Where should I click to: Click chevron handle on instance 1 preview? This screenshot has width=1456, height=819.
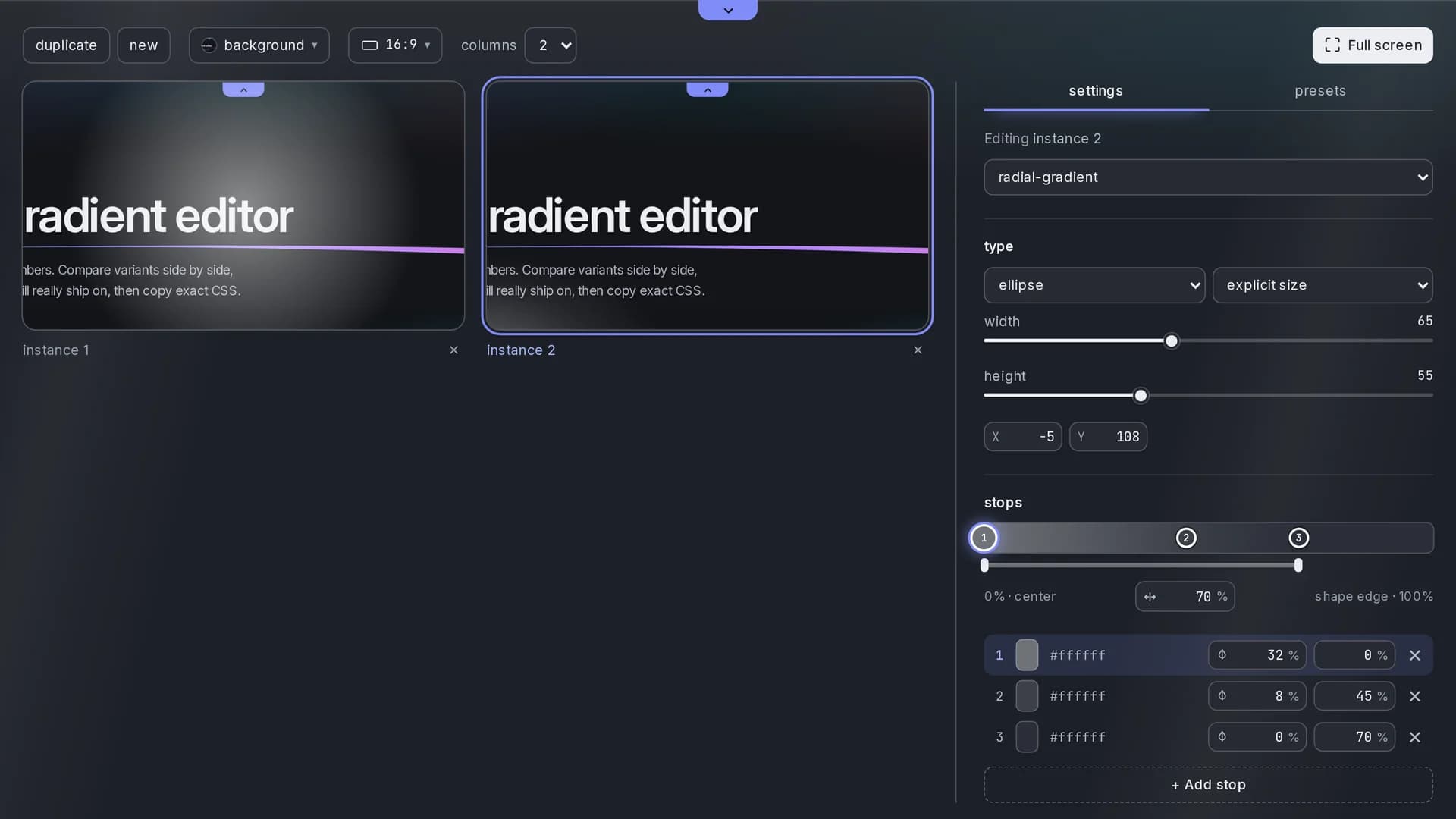tap(243, 89)
